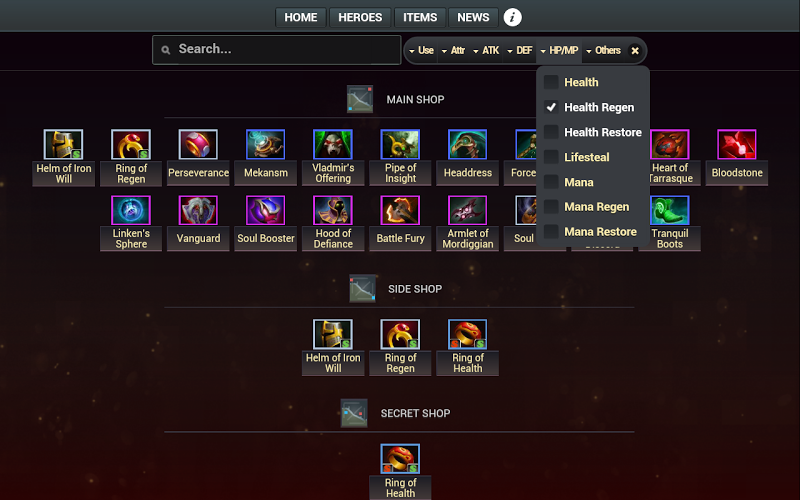Click the HOME navigation button

click(x=301, y=17)
